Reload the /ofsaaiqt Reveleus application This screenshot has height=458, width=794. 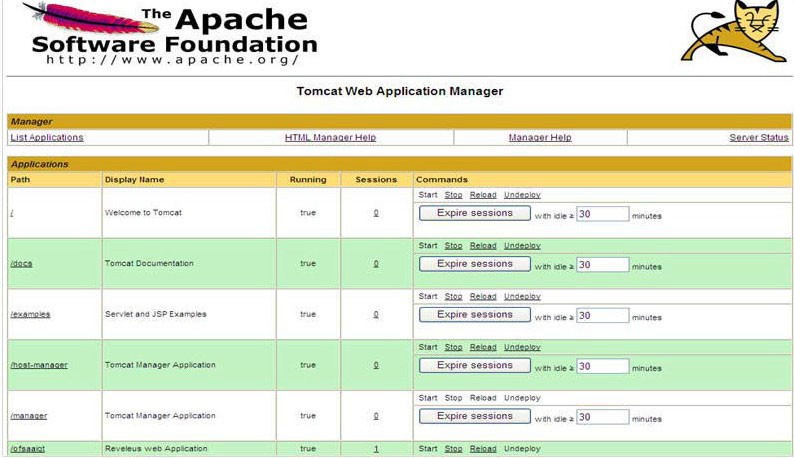tap(483, 449)
